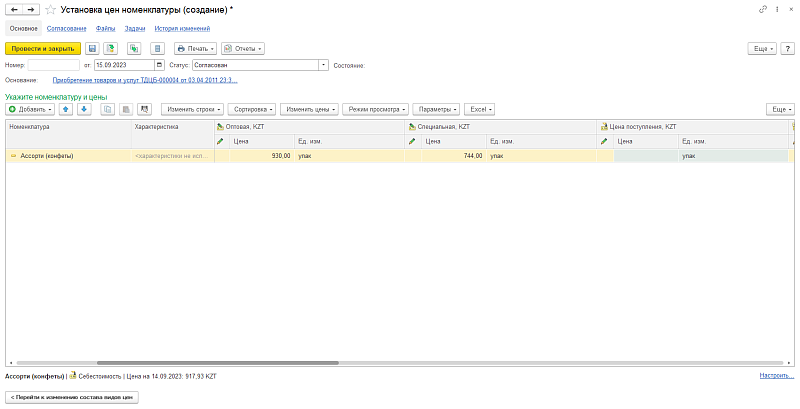Open the История изменений tab

182,29
